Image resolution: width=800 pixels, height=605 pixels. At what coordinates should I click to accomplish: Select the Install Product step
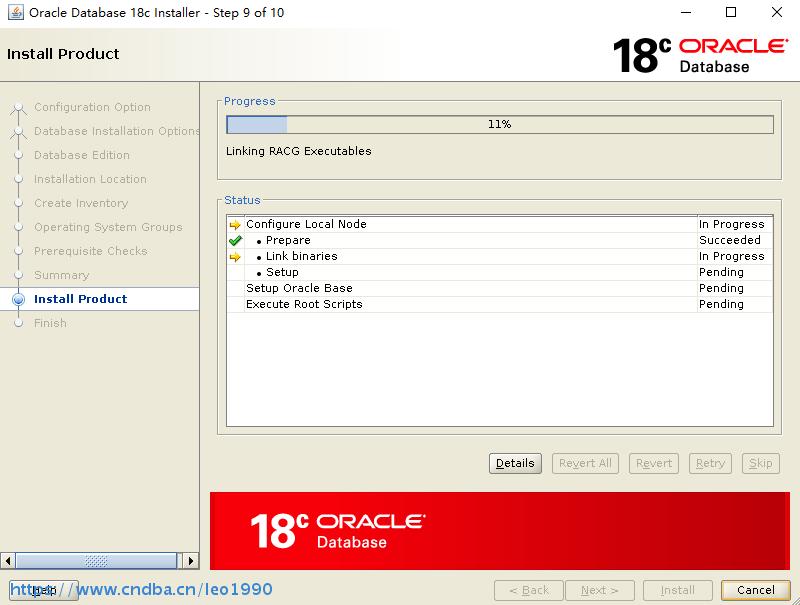point(81,299)
